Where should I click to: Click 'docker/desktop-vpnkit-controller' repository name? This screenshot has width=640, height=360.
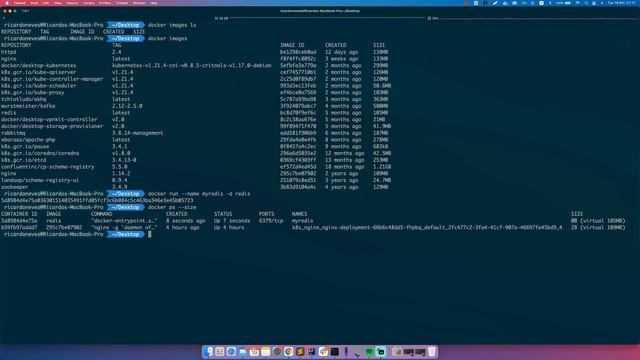(49, 119)
